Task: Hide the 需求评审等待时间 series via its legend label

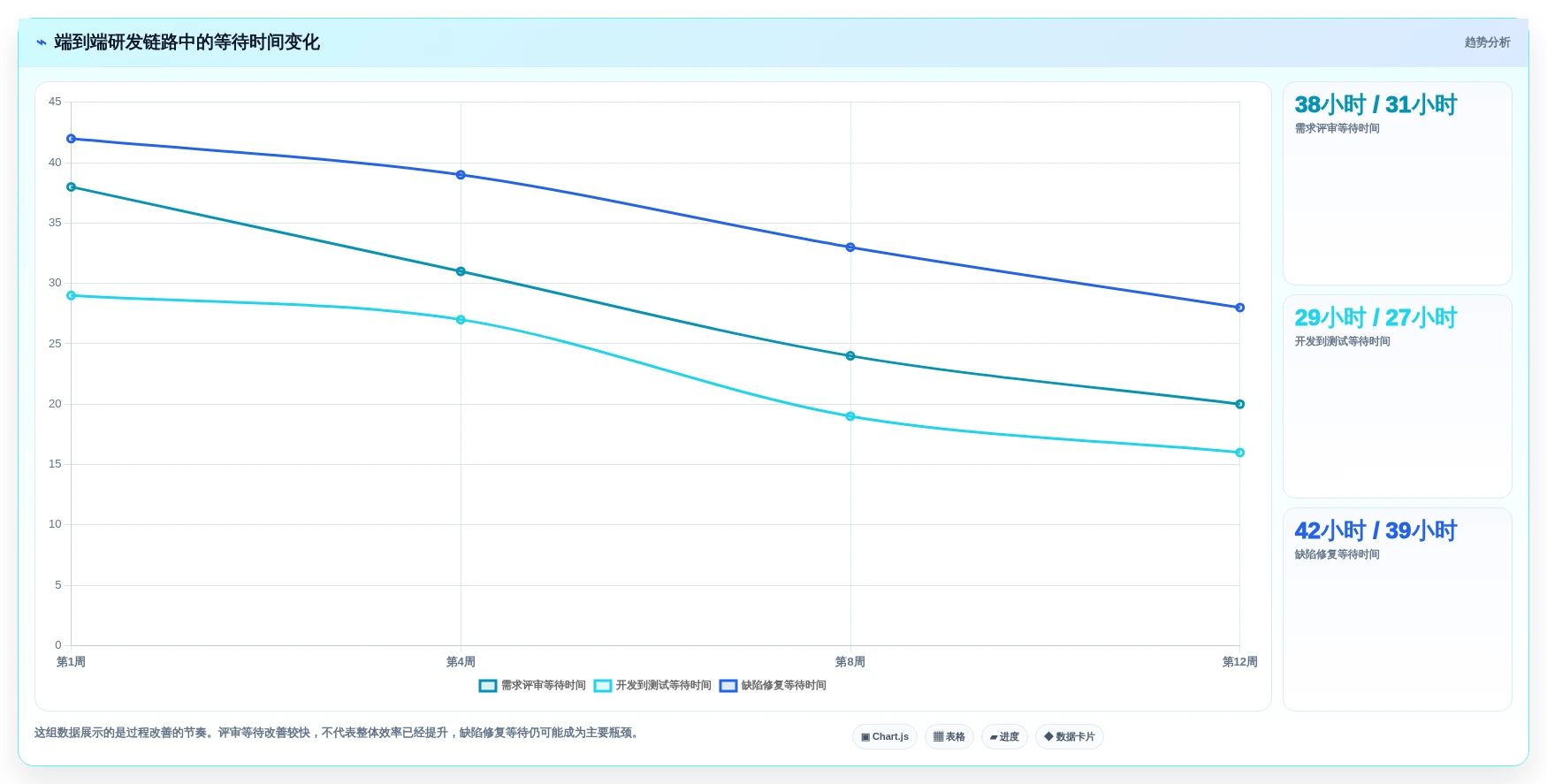Action: pyautogui.click(x=544, y=686)
